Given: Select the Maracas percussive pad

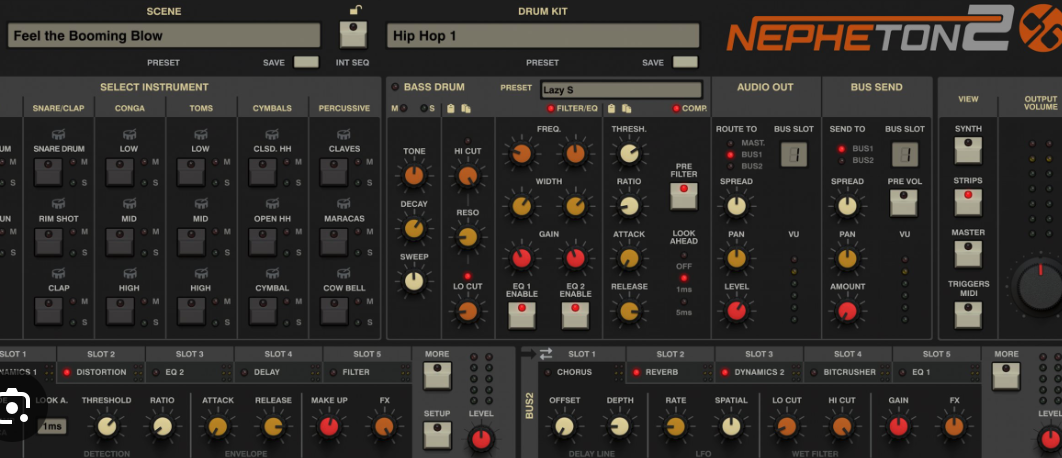Looking at the screenshot, I should (334, 242).
